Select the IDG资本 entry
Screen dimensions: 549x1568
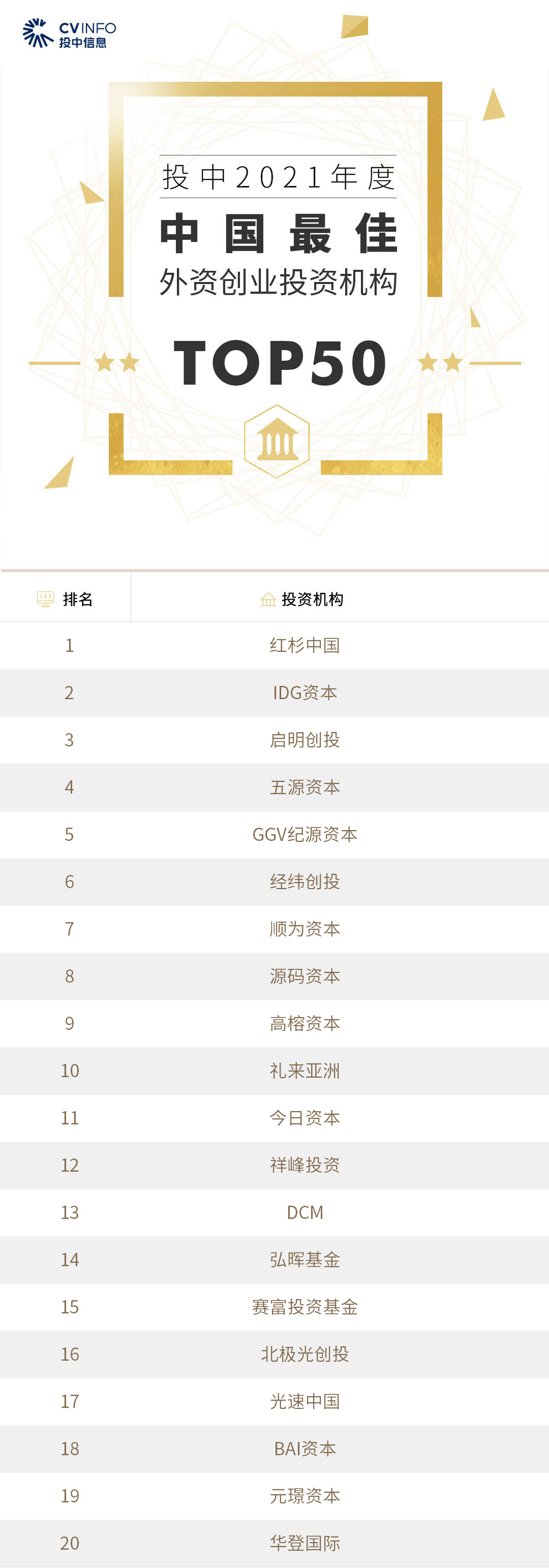click(305, 693)
